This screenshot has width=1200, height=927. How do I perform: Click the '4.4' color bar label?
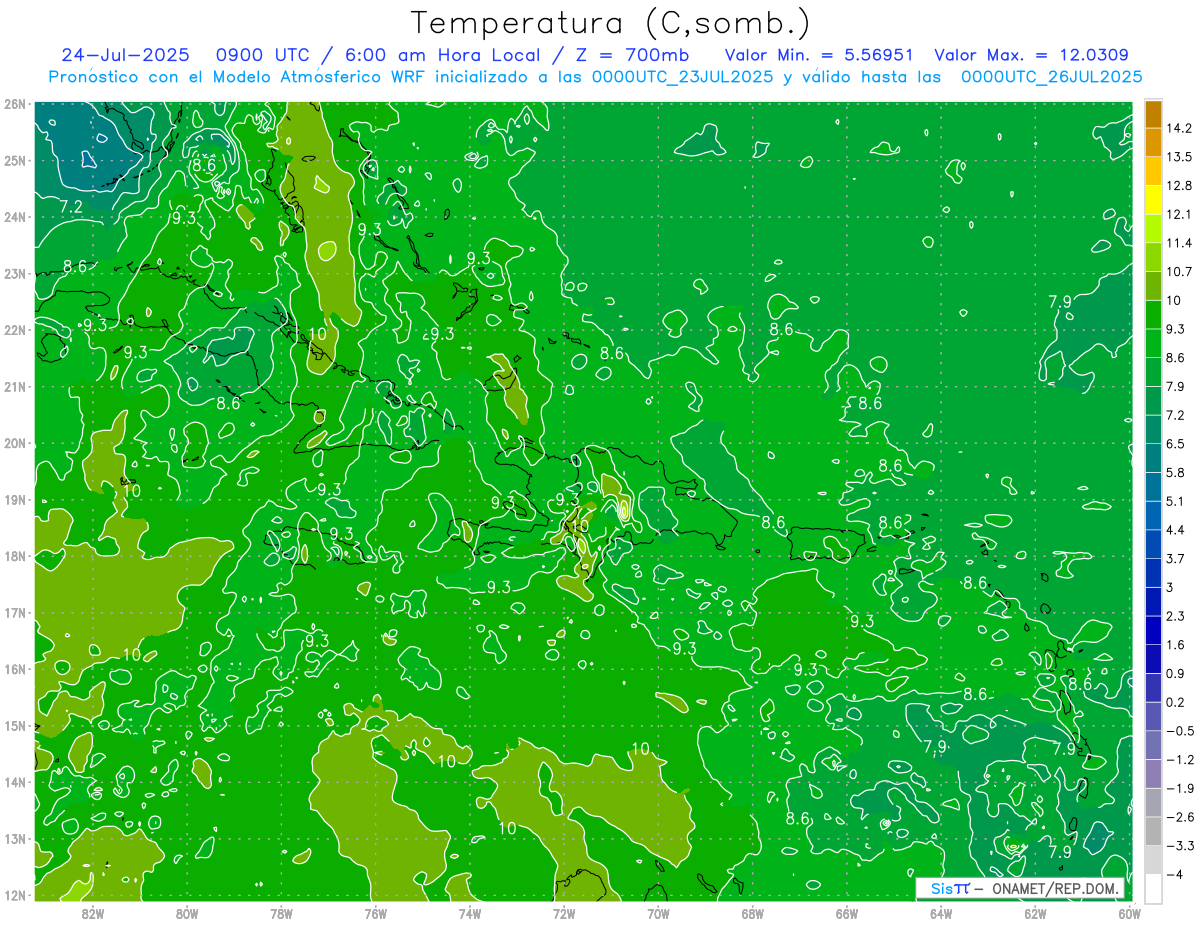point(1175,529)
